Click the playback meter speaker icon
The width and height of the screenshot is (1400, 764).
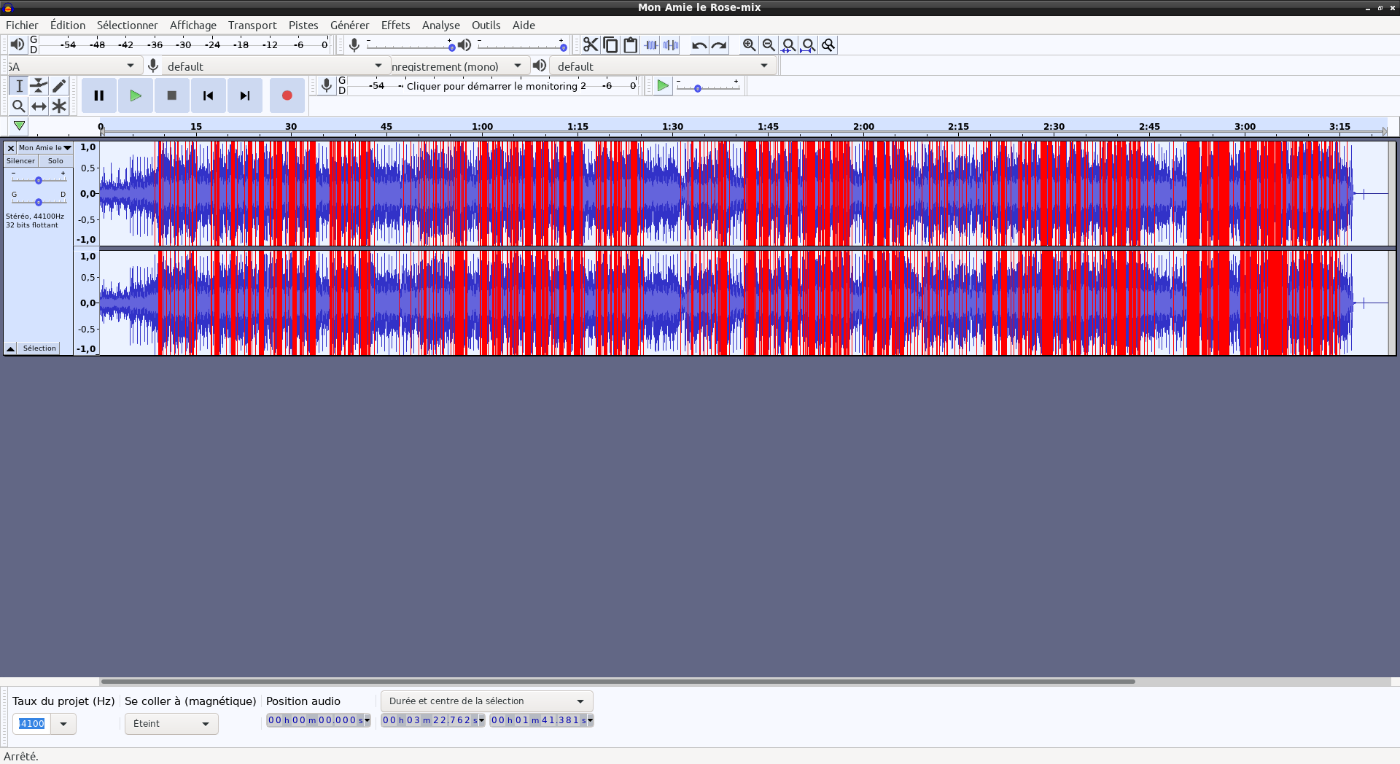coord(17,45)
